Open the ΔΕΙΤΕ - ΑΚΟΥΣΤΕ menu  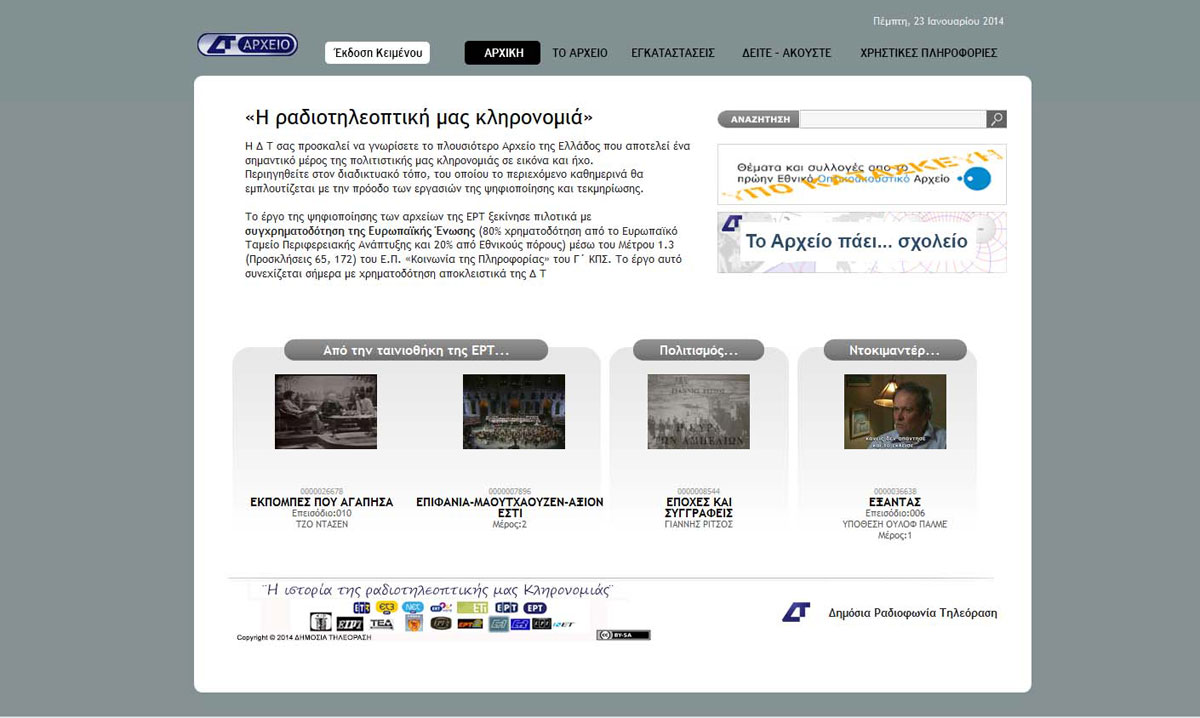click(786, 53)
